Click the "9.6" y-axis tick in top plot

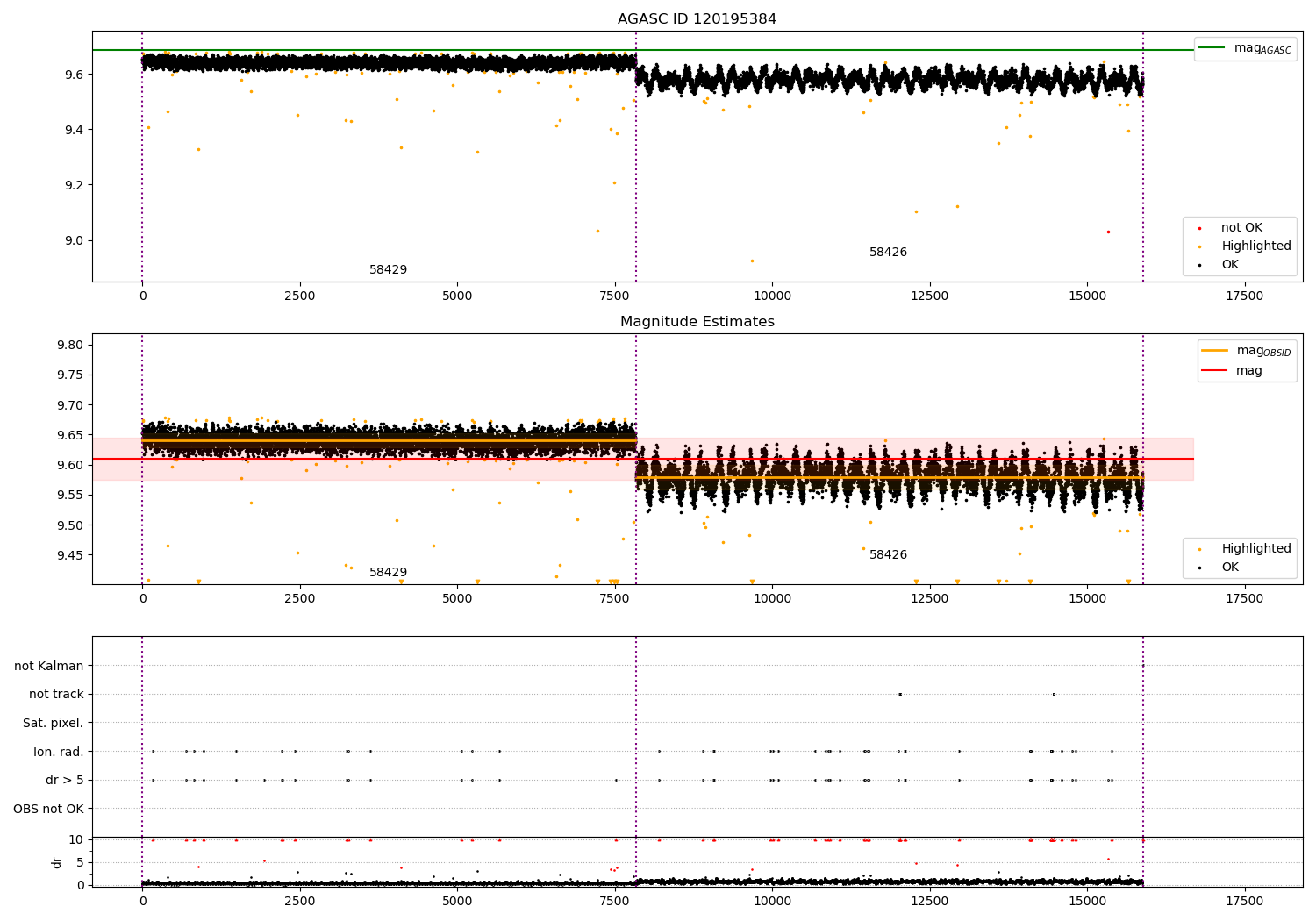click(x=75, y=75)
